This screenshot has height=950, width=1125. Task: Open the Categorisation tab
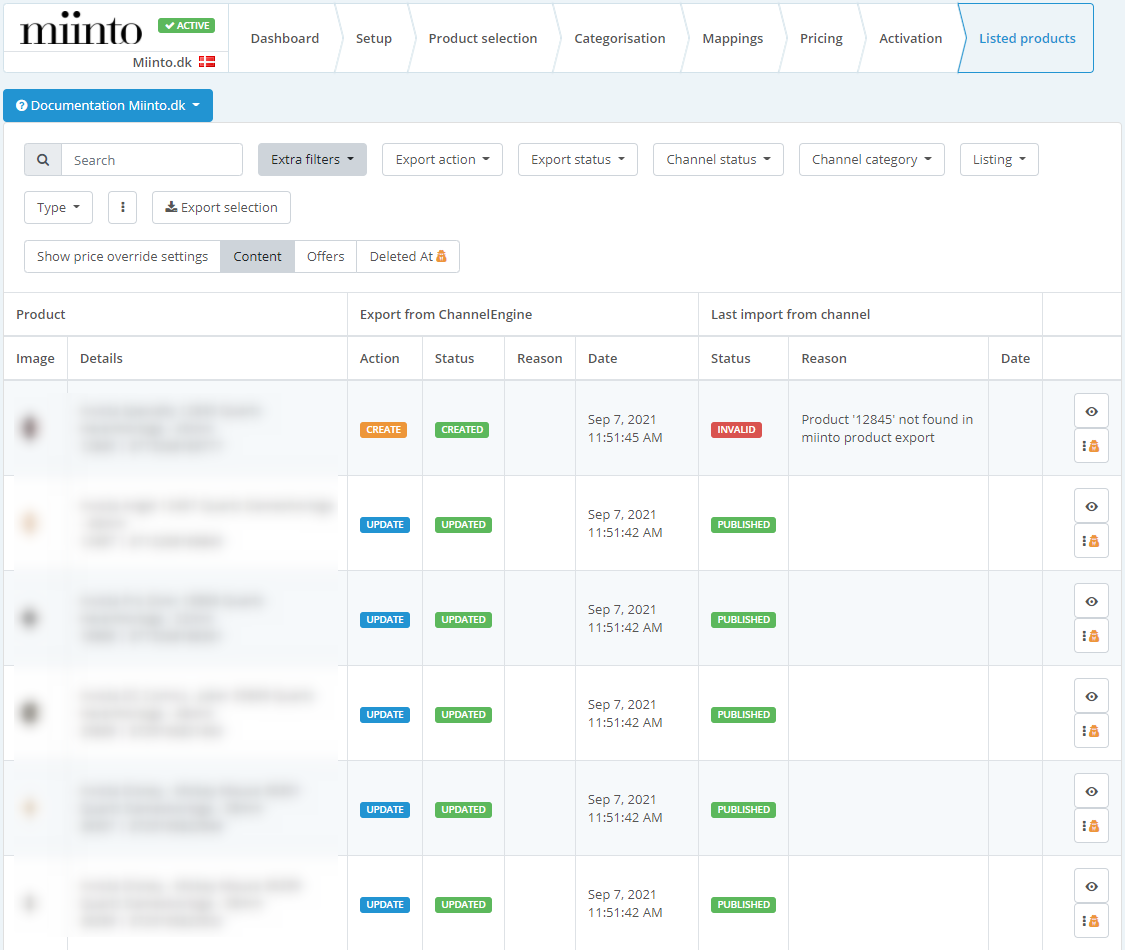[x=620, y=39]
